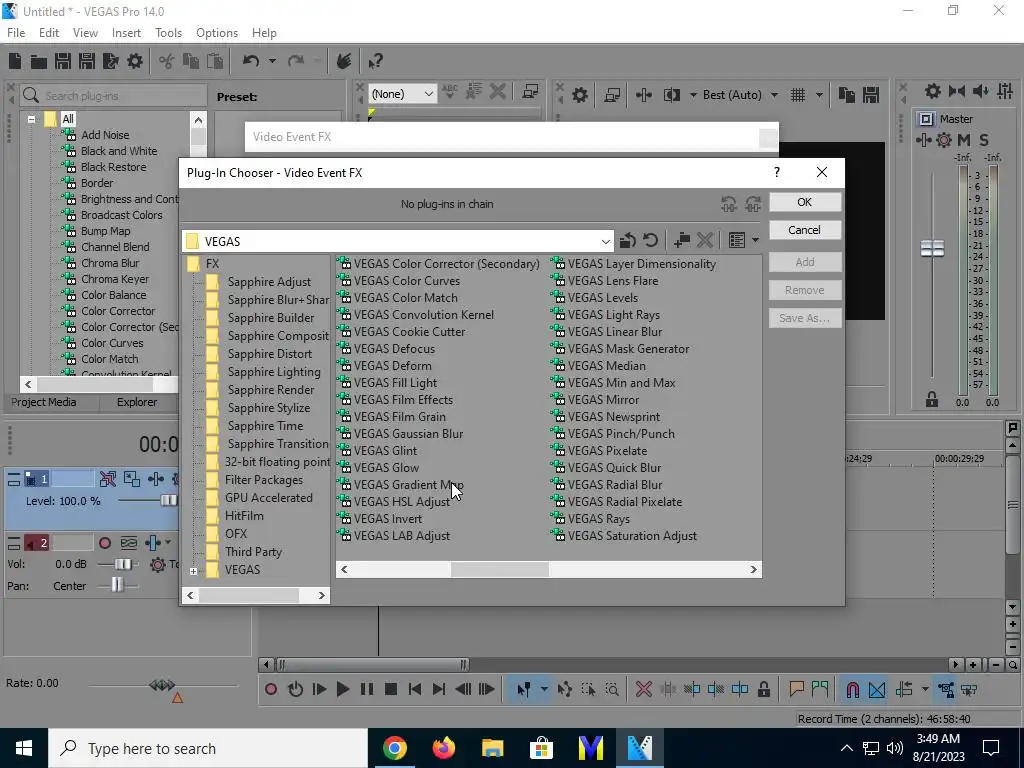Click the Up One Level folder icon
Viewport: 1024px width, 768px height.
click(x=627, y=240)
